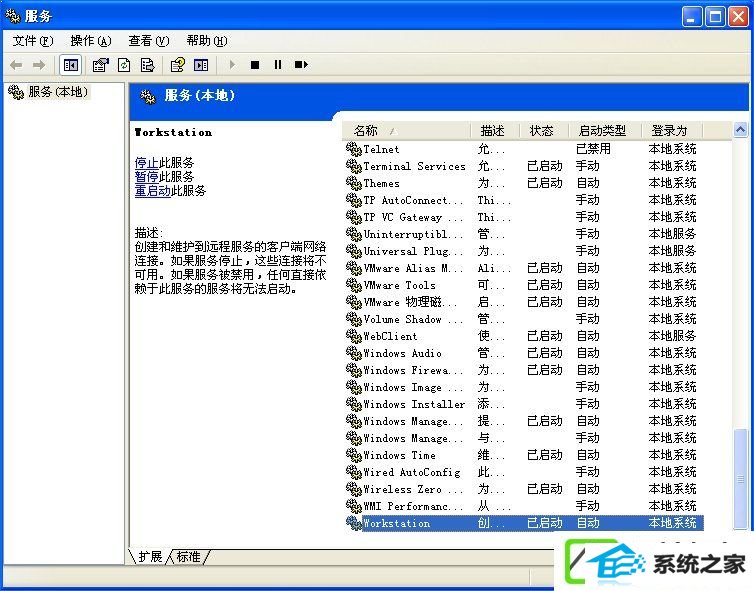The width and height of the screenshot is (754, 591).
Task: Click the Start Service play button
Action: point(232,64)
